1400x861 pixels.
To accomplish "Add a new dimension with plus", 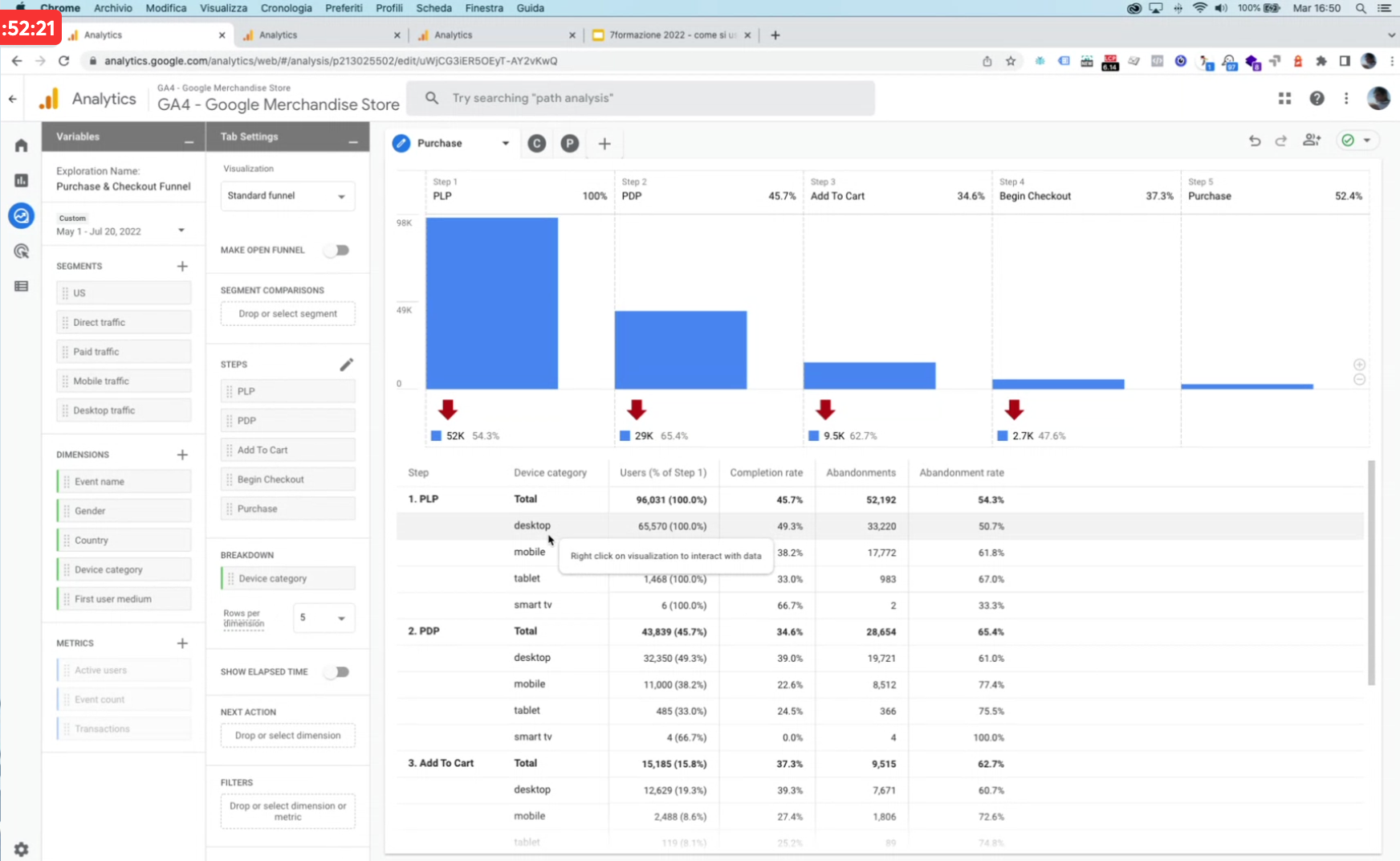I will click(x=182, y=455).
